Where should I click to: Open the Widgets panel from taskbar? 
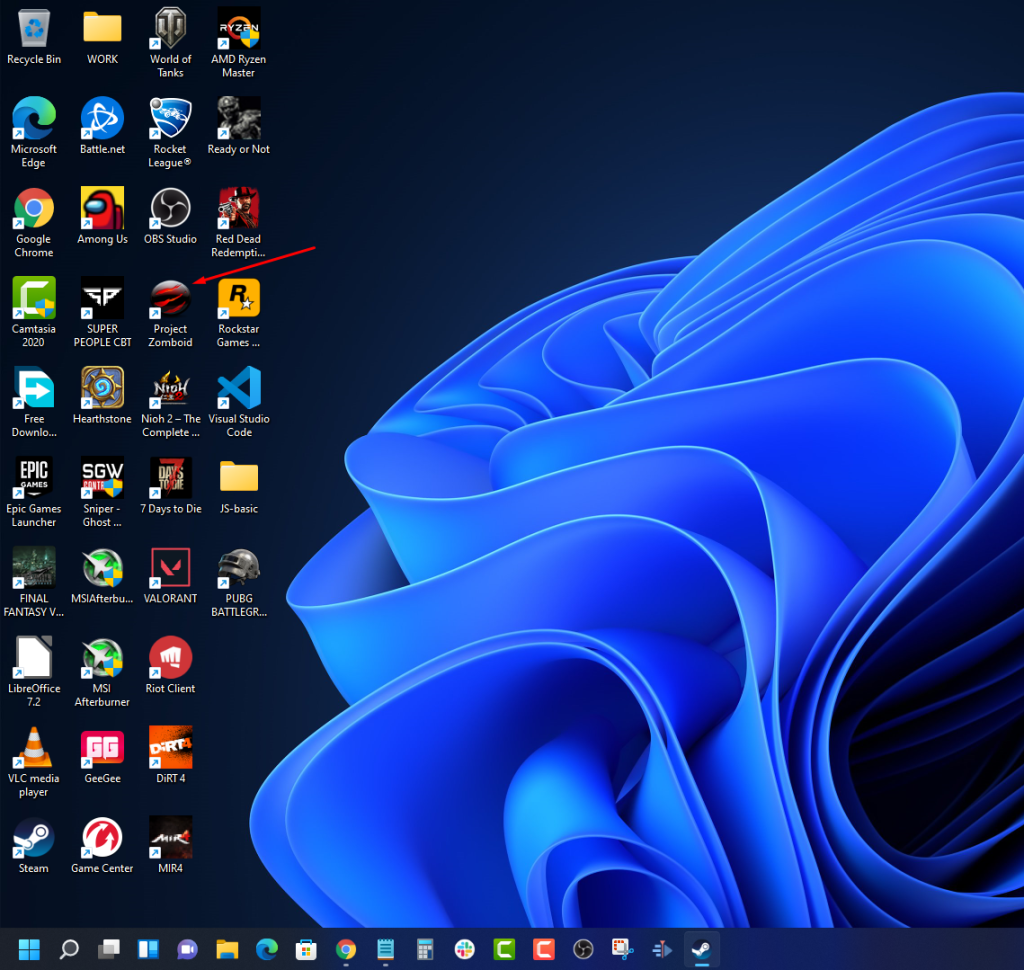point(148,949)
